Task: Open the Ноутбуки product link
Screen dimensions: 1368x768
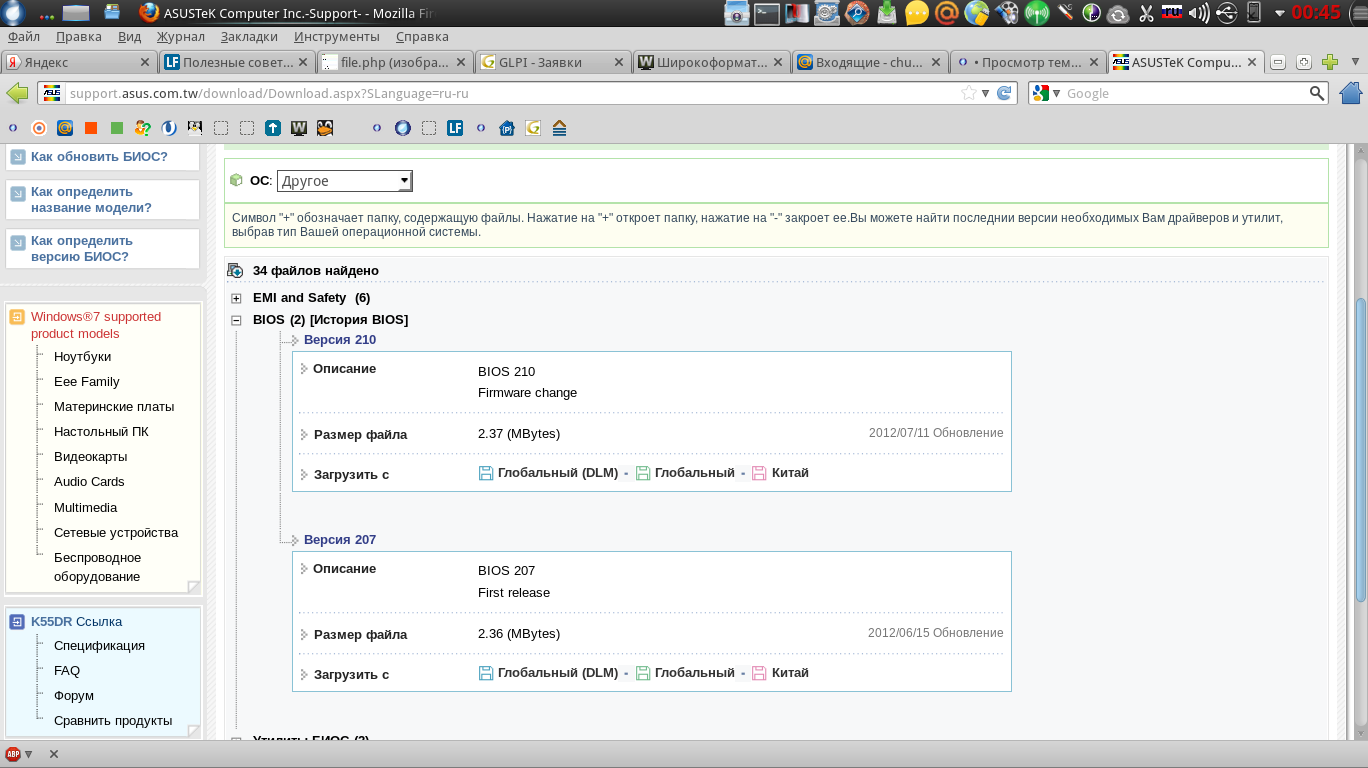Action: click(82, 357)
